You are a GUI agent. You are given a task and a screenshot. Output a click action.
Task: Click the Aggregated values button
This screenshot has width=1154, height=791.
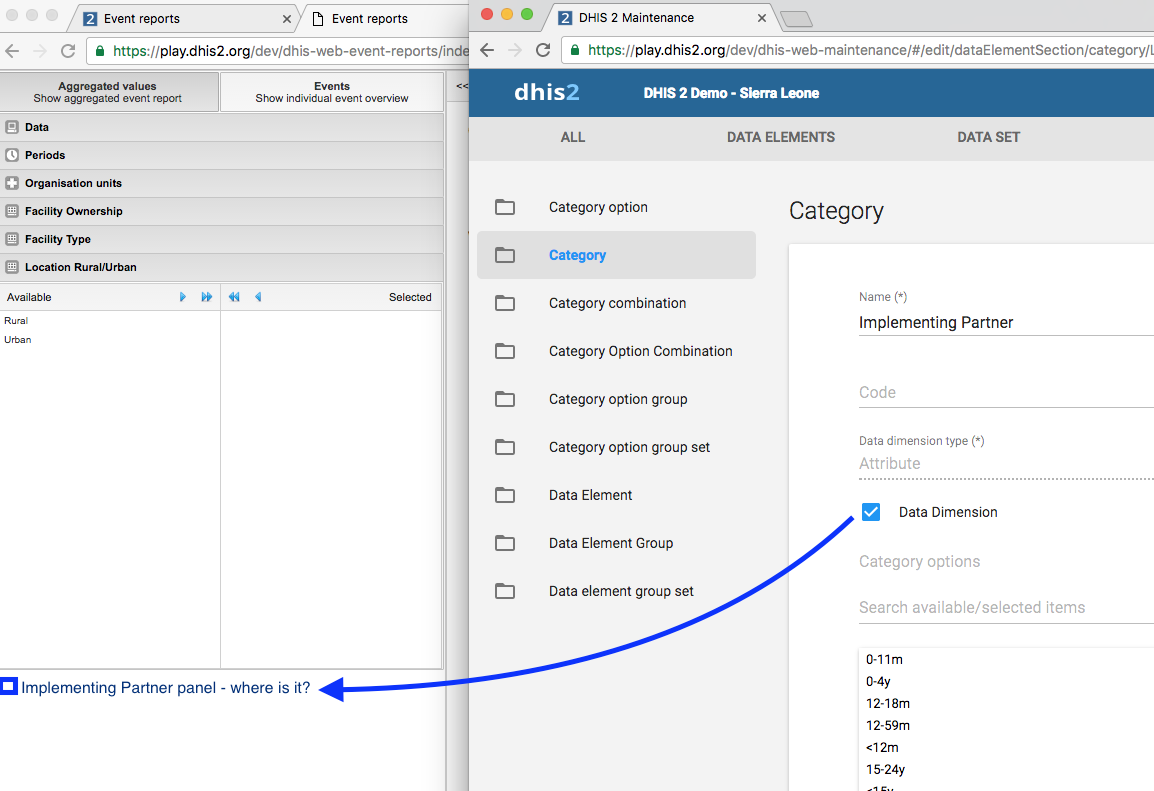(108, 92)
